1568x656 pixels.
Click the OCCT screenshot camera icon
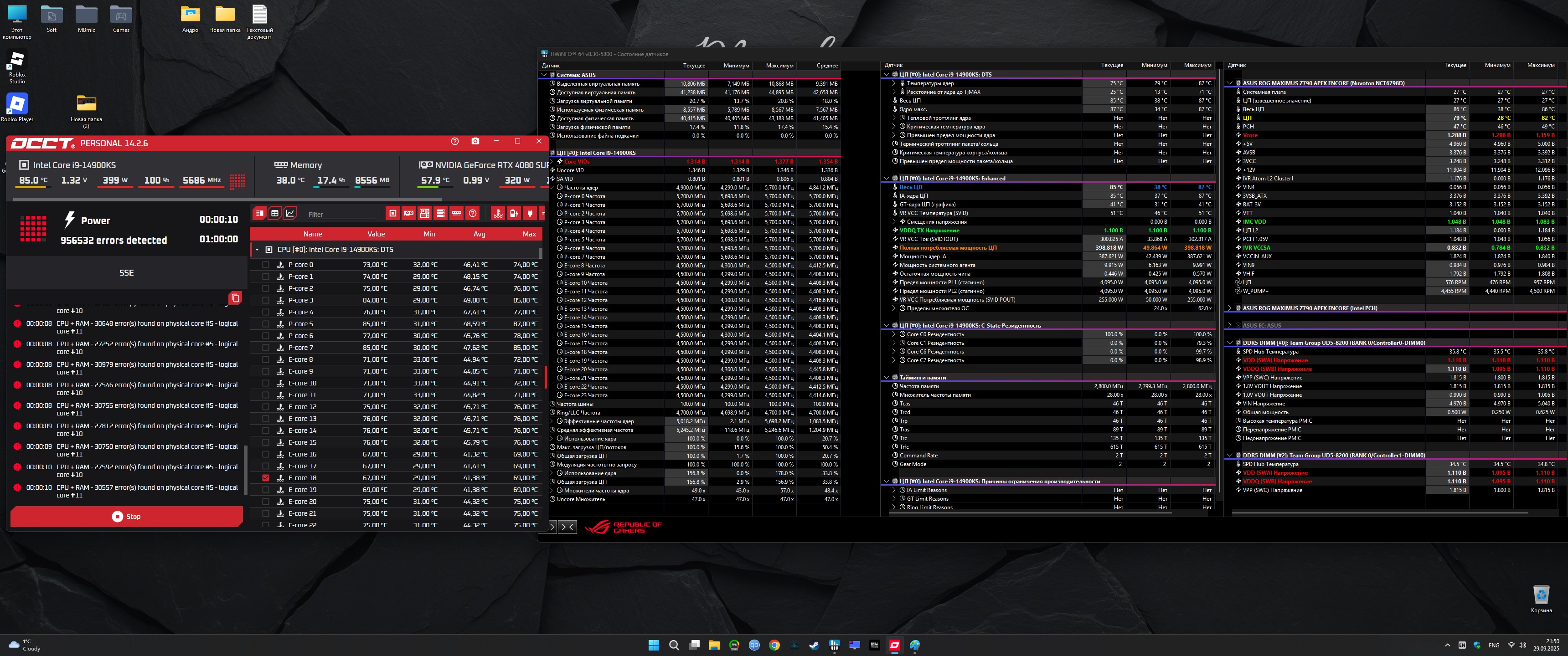pyautogui.click(x=475, y=141)
